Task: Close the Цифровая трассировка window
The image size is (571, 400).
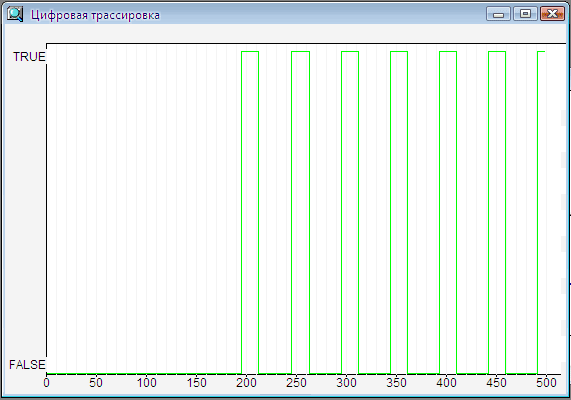Action: (x=552, y=14)
